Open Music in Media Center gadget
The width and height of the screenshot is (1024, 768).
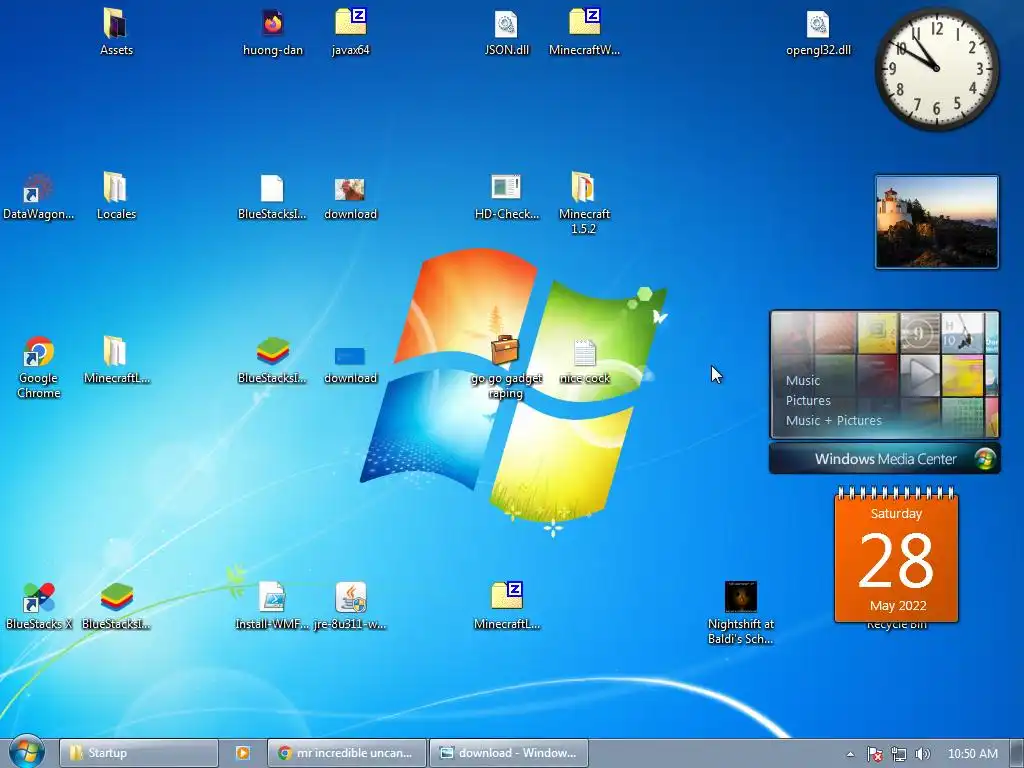[x=803, y=380]
